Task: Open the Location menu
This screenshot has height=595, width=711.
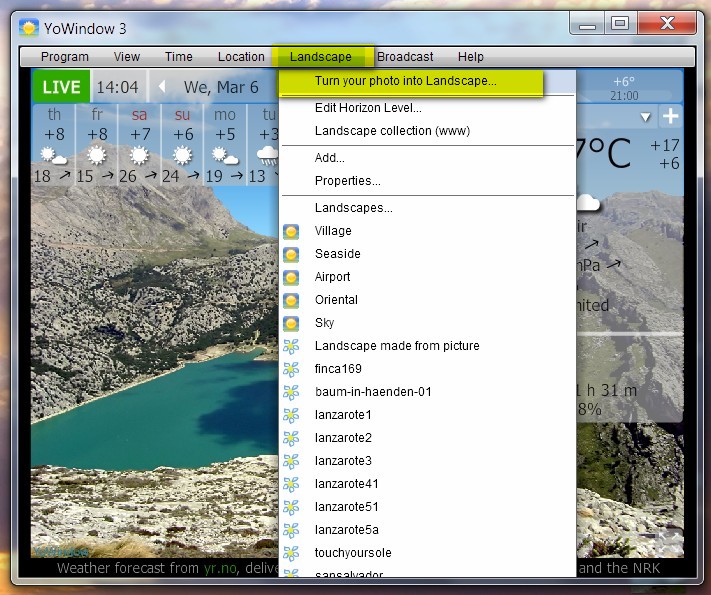Action: pyautogui.click(x=241, y=57)
